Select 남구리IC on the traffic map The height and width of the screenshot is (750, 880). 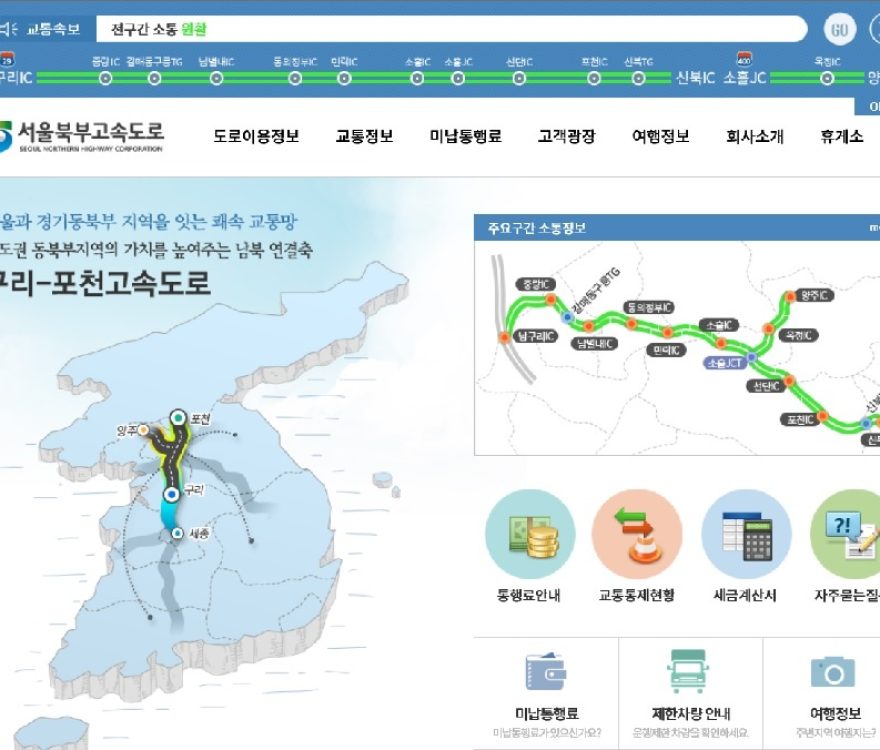pyautogui.click(x=535, y=336)
